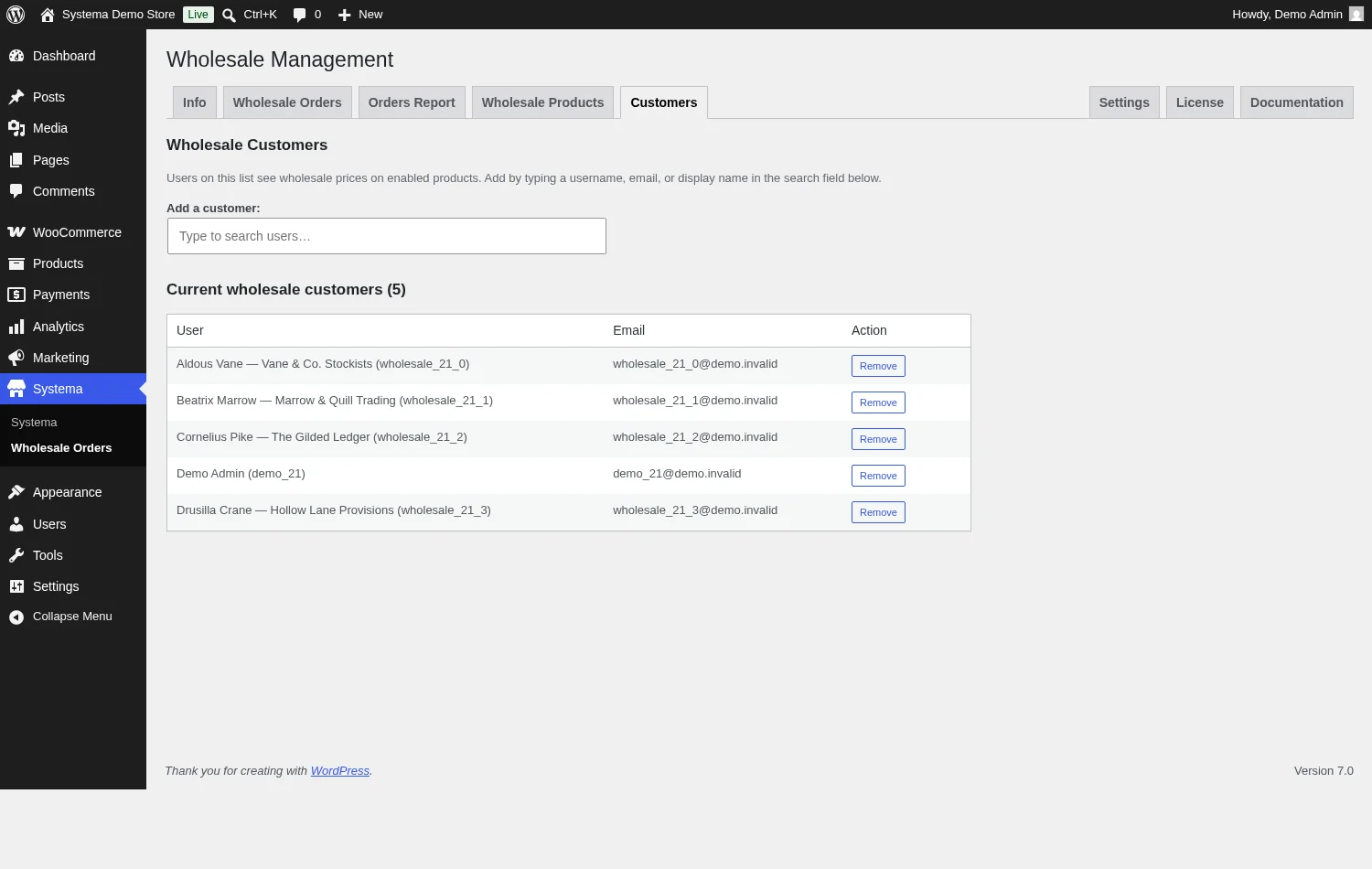The image size is (1372, 869).
Task: Click email demo_21@demo.invalid
Action: click(x=677, y=474)
